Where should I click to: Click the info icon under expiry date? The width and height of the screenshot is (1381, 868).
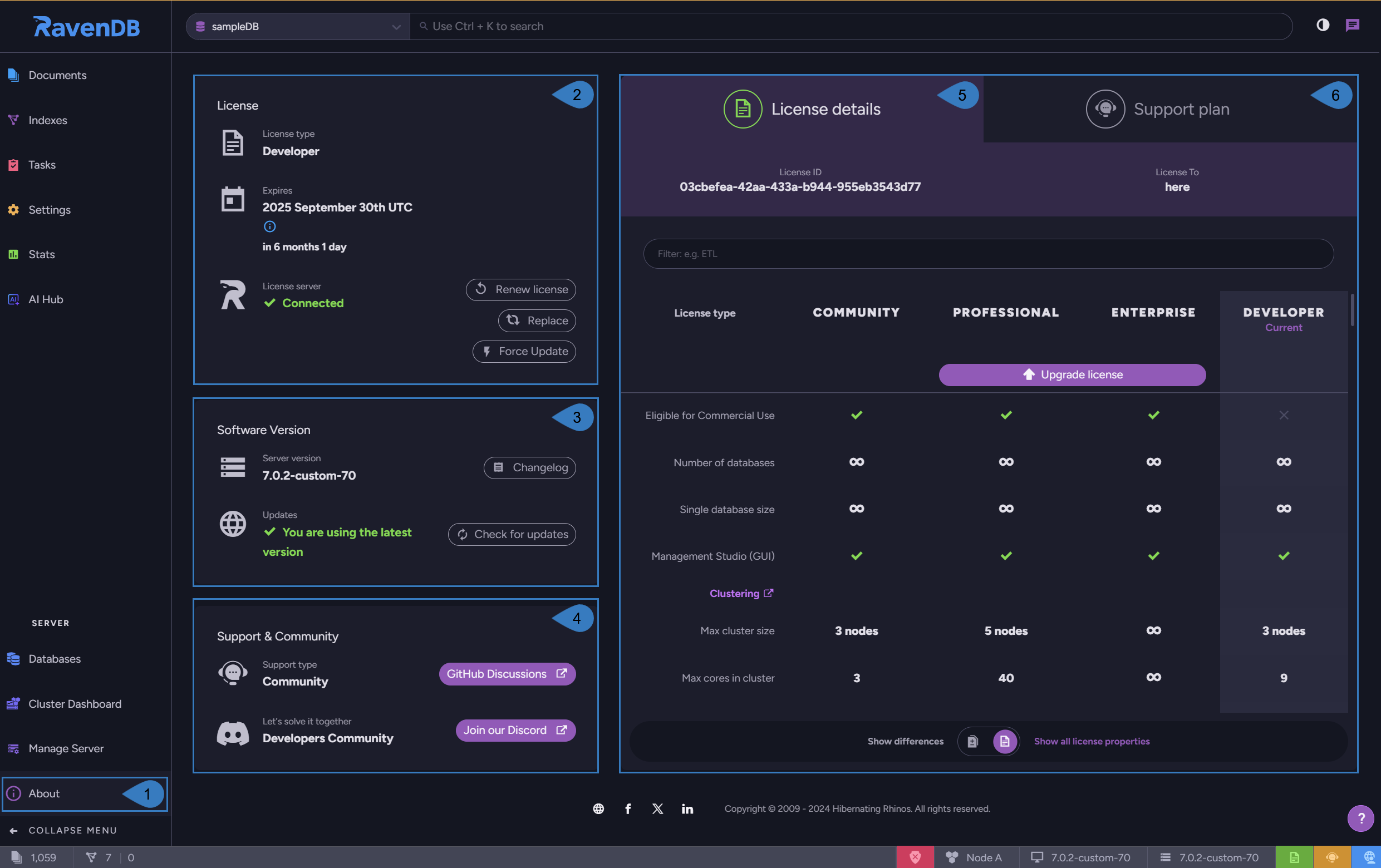269,226
